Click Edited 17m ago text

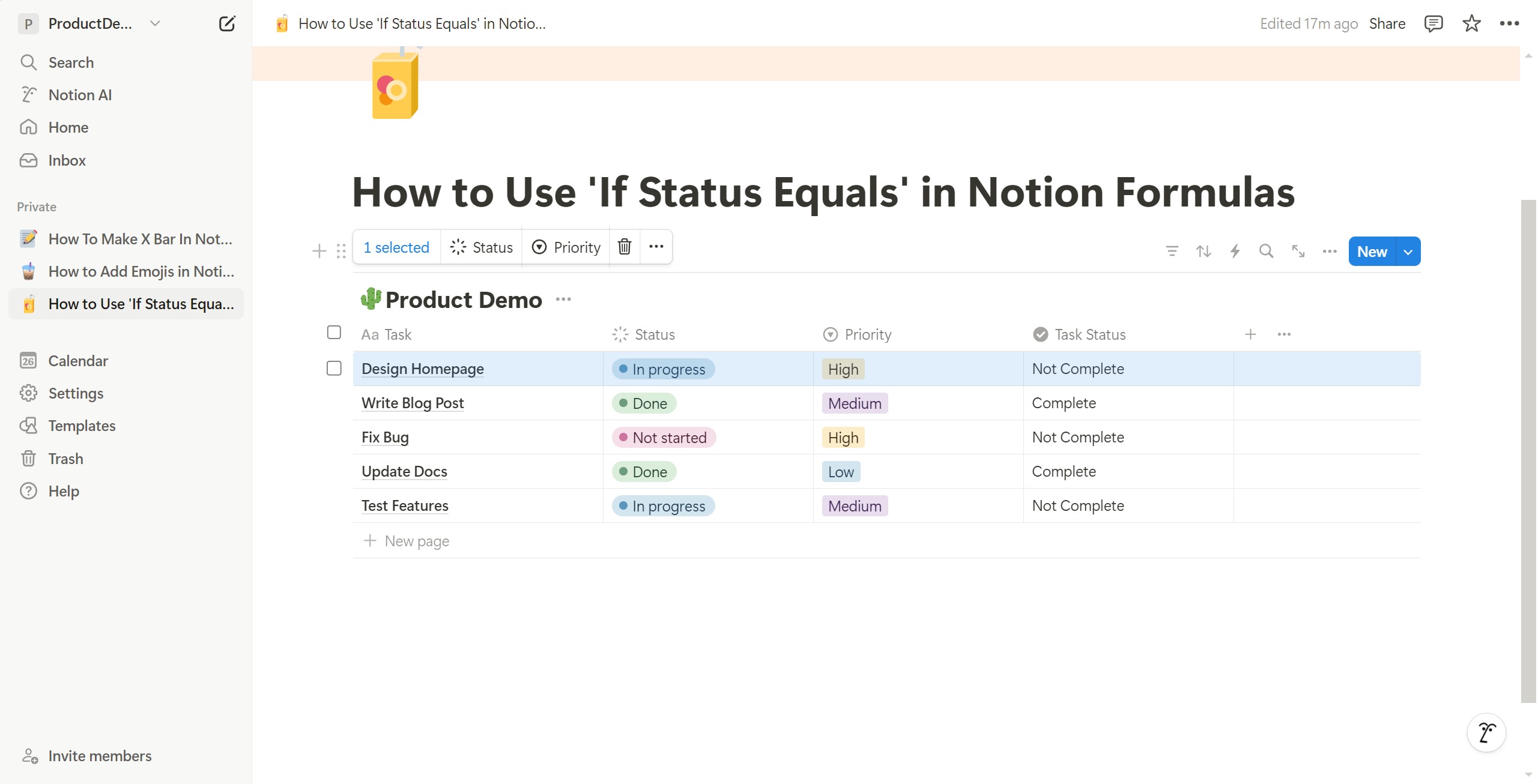pos(1309,23)
